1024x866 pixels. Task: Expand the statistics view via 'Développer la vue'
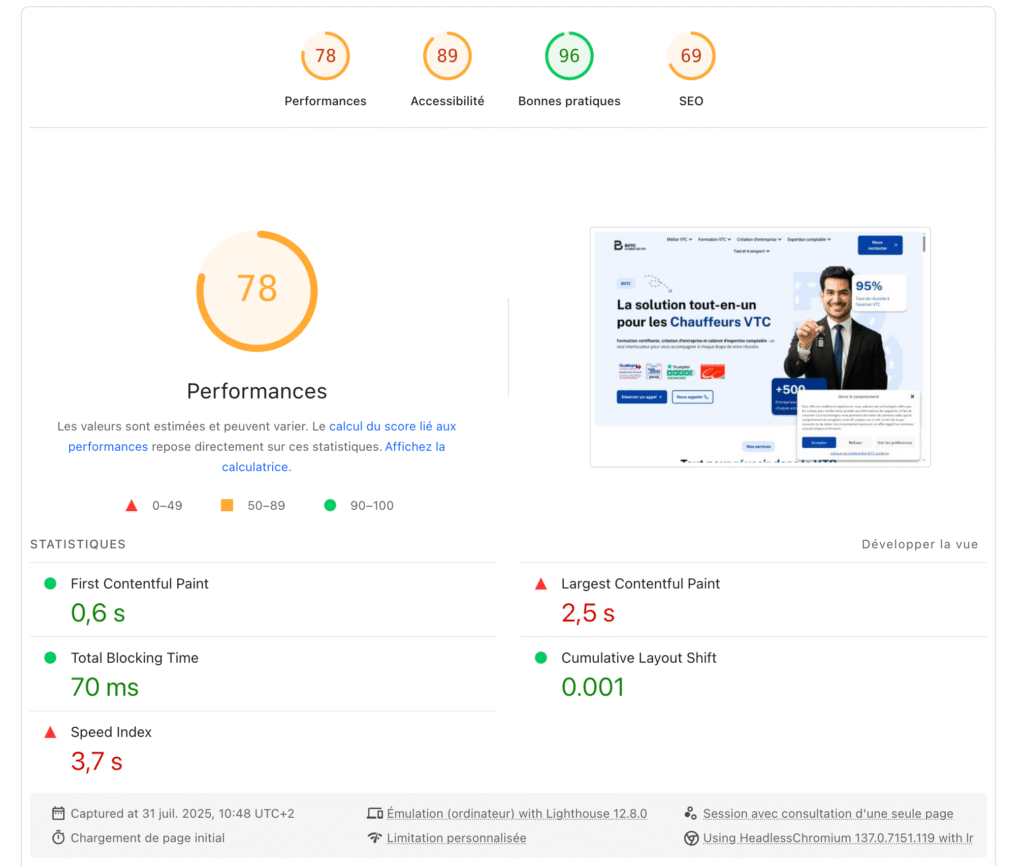click(919, 544)
